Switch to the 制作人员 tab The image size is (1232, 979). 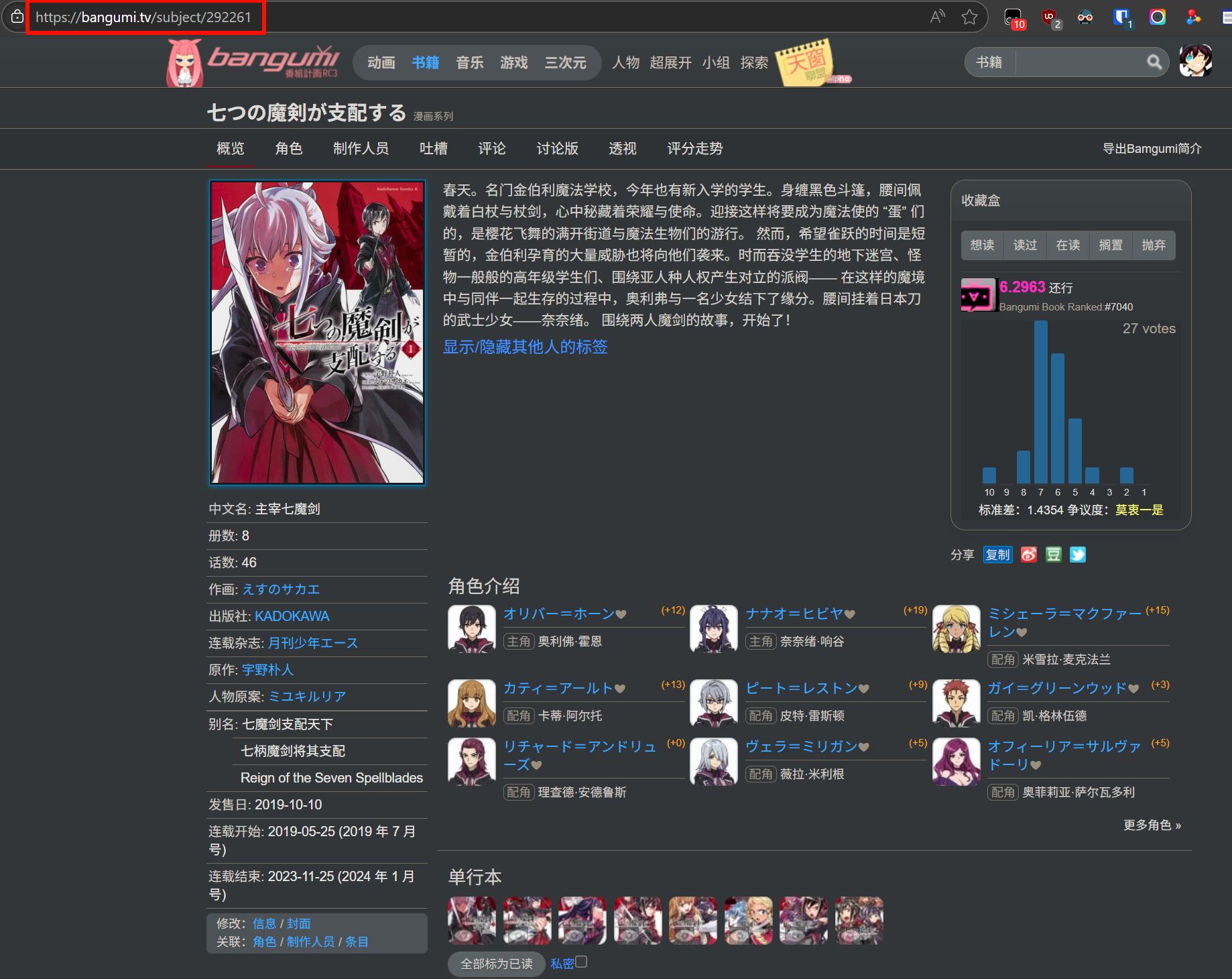361,148
